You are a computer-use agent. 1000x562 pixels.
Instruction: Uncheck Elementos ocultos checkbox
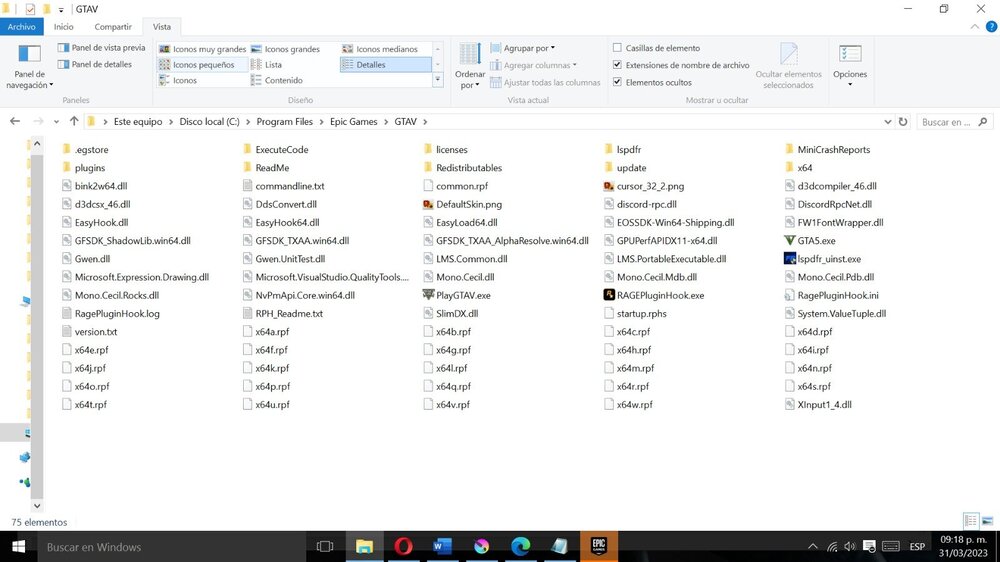(617, 82)
